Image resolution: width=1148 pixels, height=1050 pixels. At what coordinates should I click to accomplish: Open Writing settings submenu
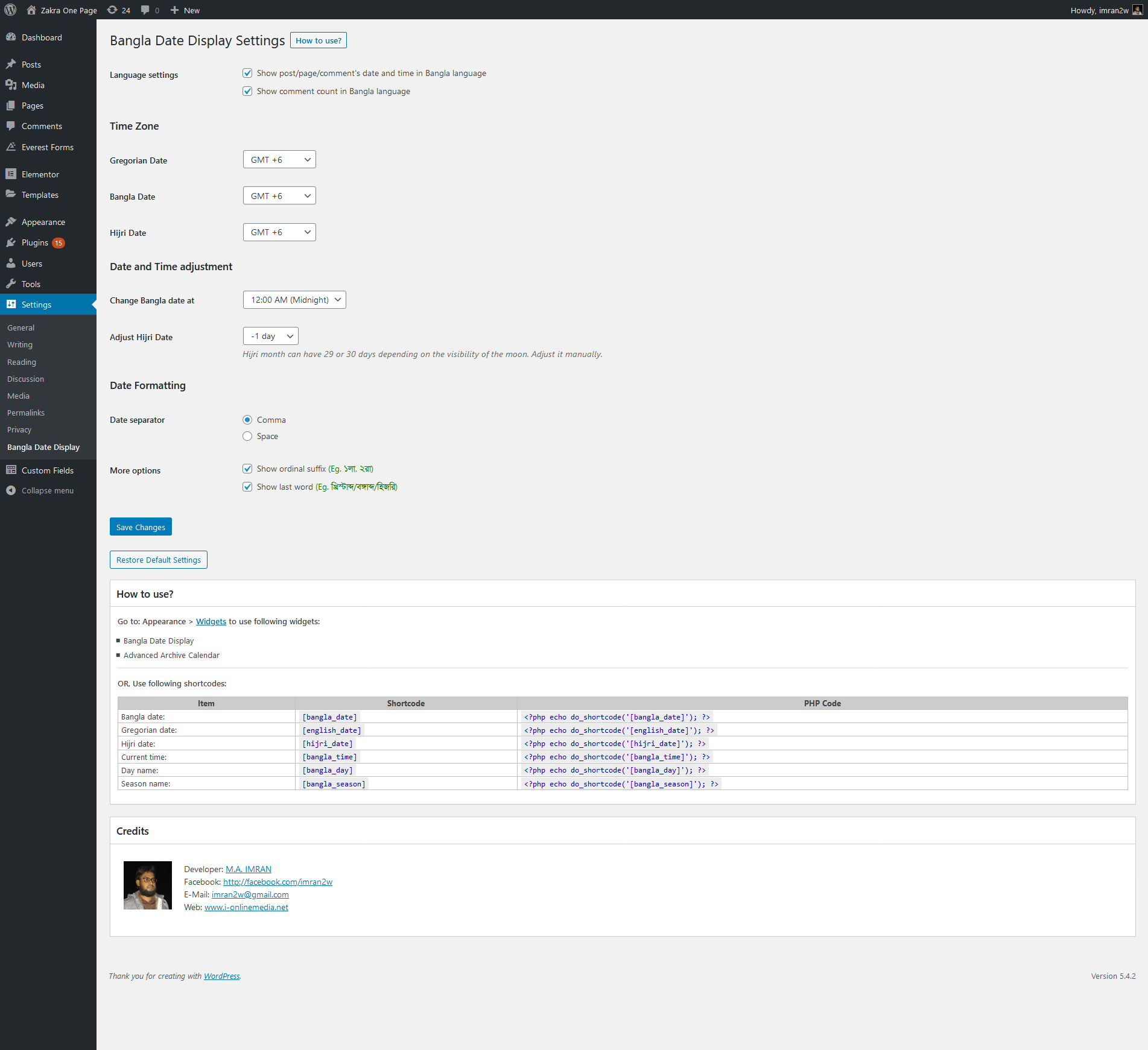20,344
